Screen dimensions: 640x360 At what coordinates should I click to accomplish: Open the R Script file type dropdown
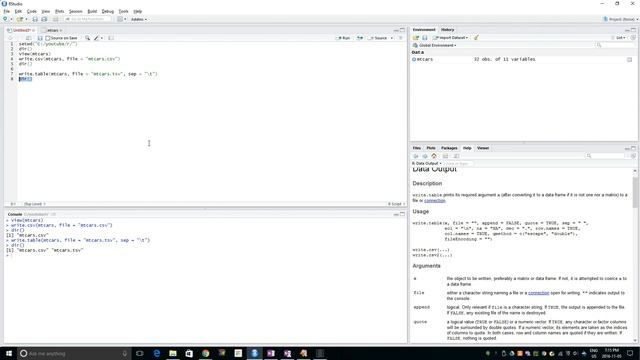396,204
